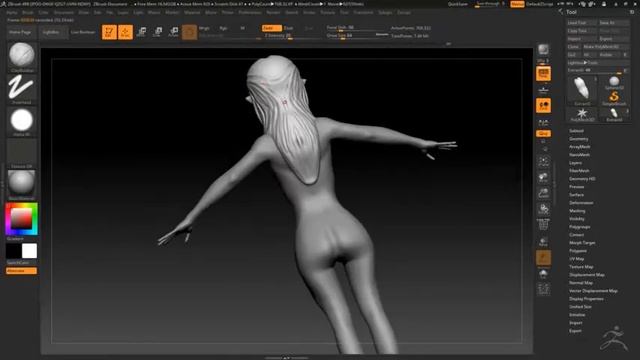The image size is (640, 360).
Task: Click the L.Sym icon
Action: (543, 122)
